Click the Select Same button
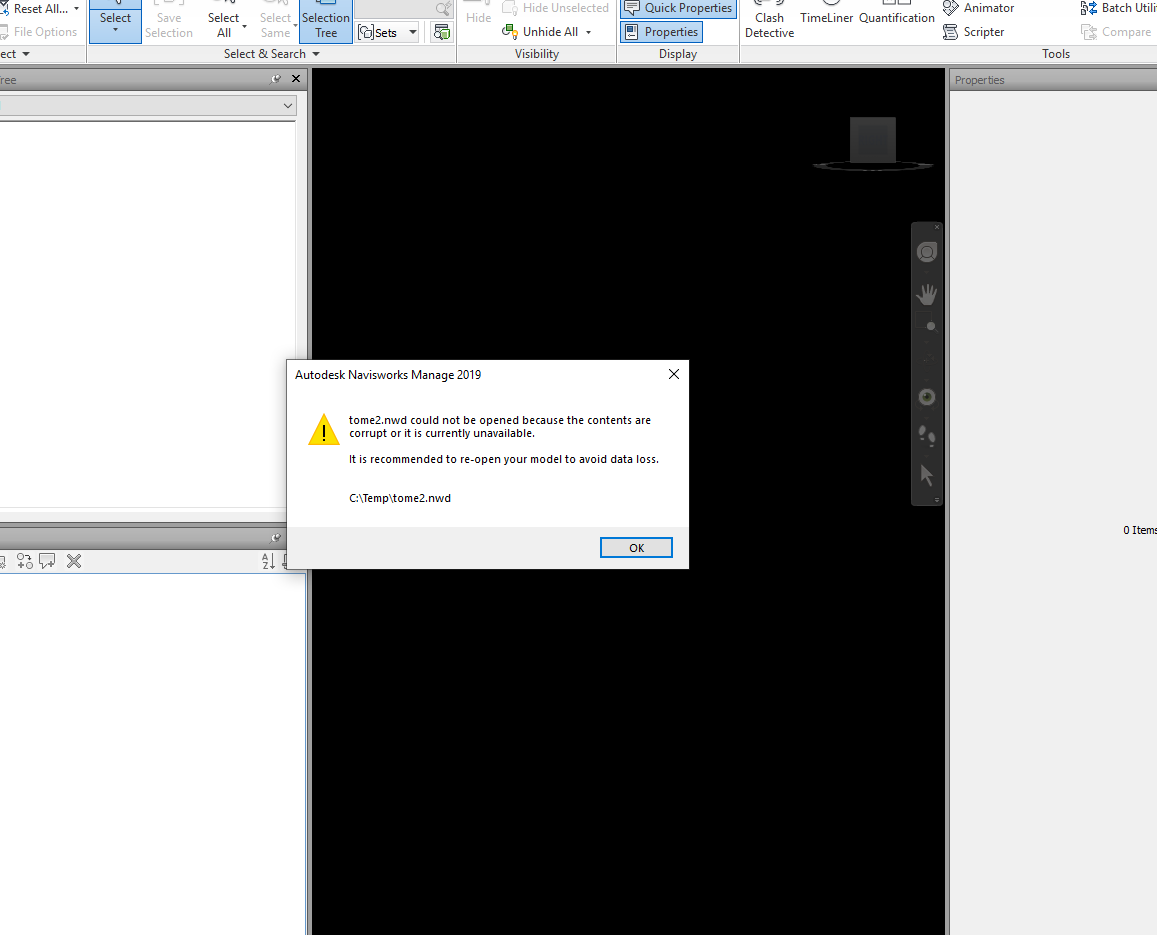 coord(275,21)
